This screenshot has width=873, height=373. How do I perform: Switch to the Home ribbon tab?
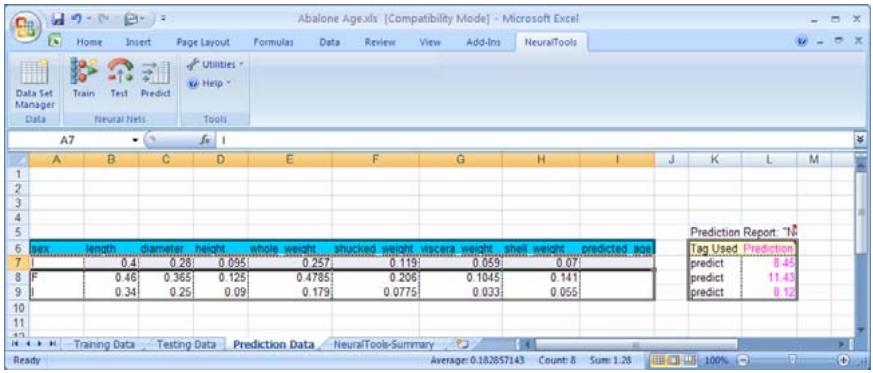click(89, 42)
